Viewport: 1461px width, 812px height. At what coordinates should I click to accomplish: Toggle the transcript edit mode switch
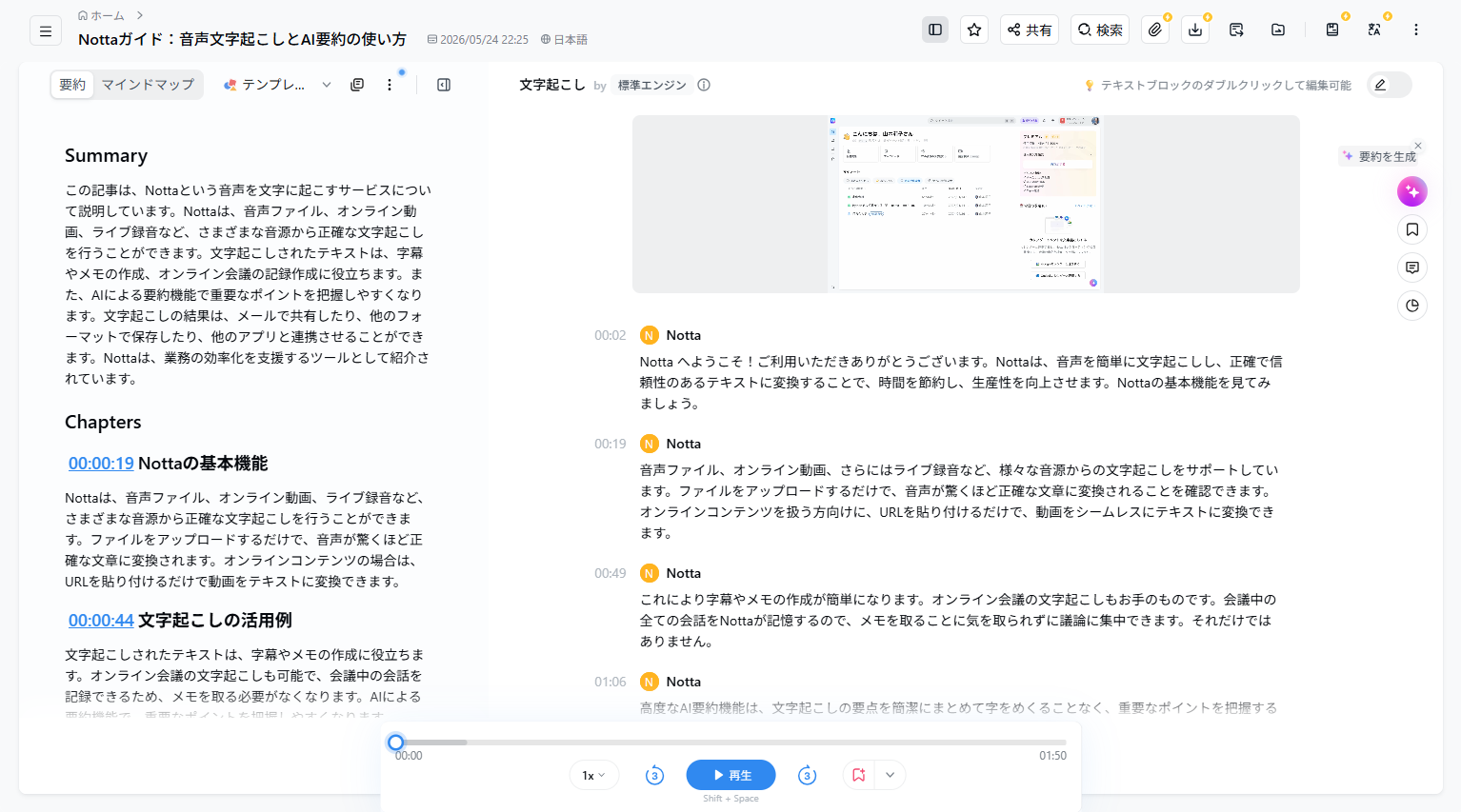point(1389,85)
